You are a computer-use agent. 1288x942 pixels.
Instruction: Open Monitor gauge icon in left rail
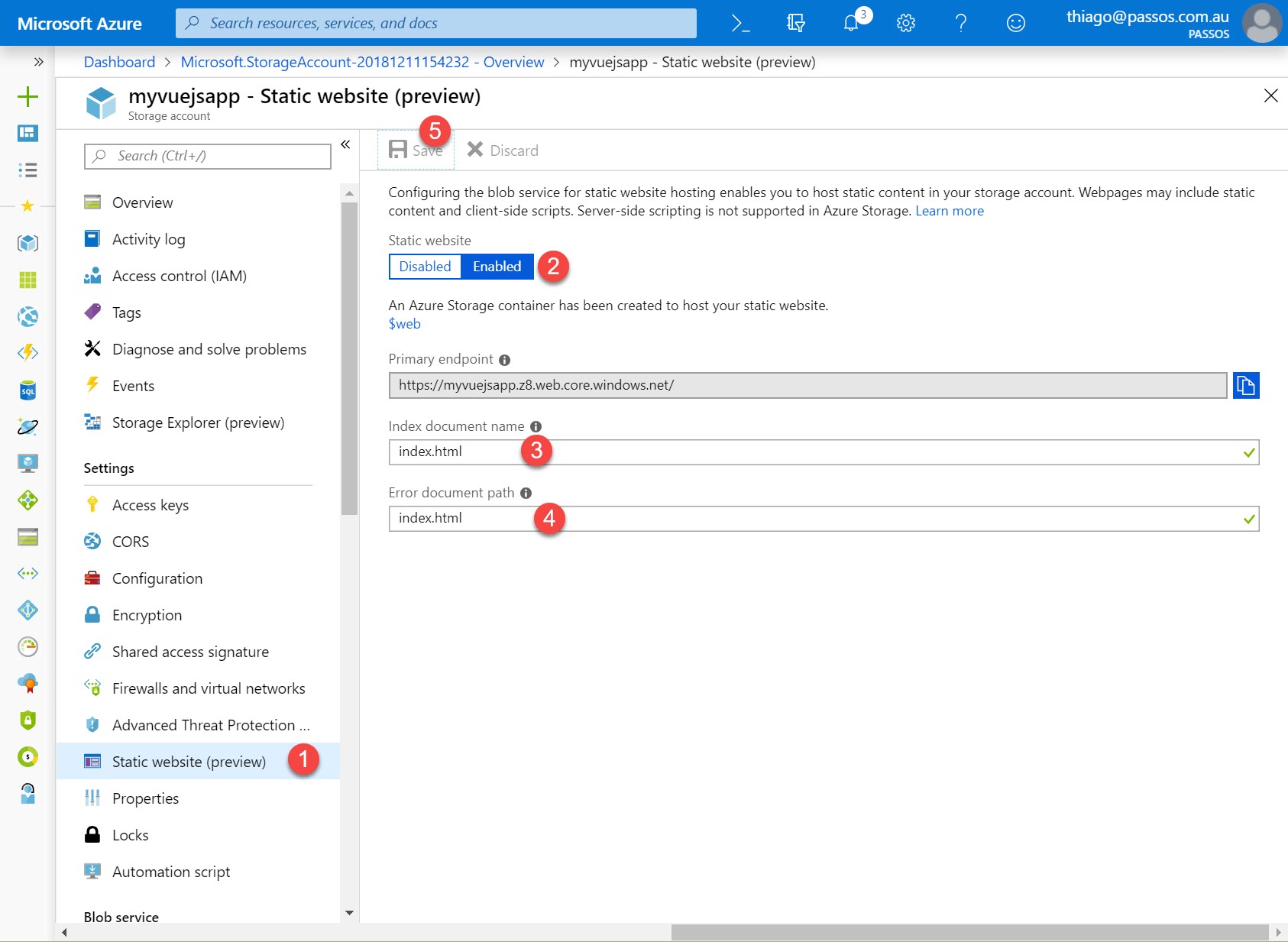pyautogui.click(x=28, y=646)
